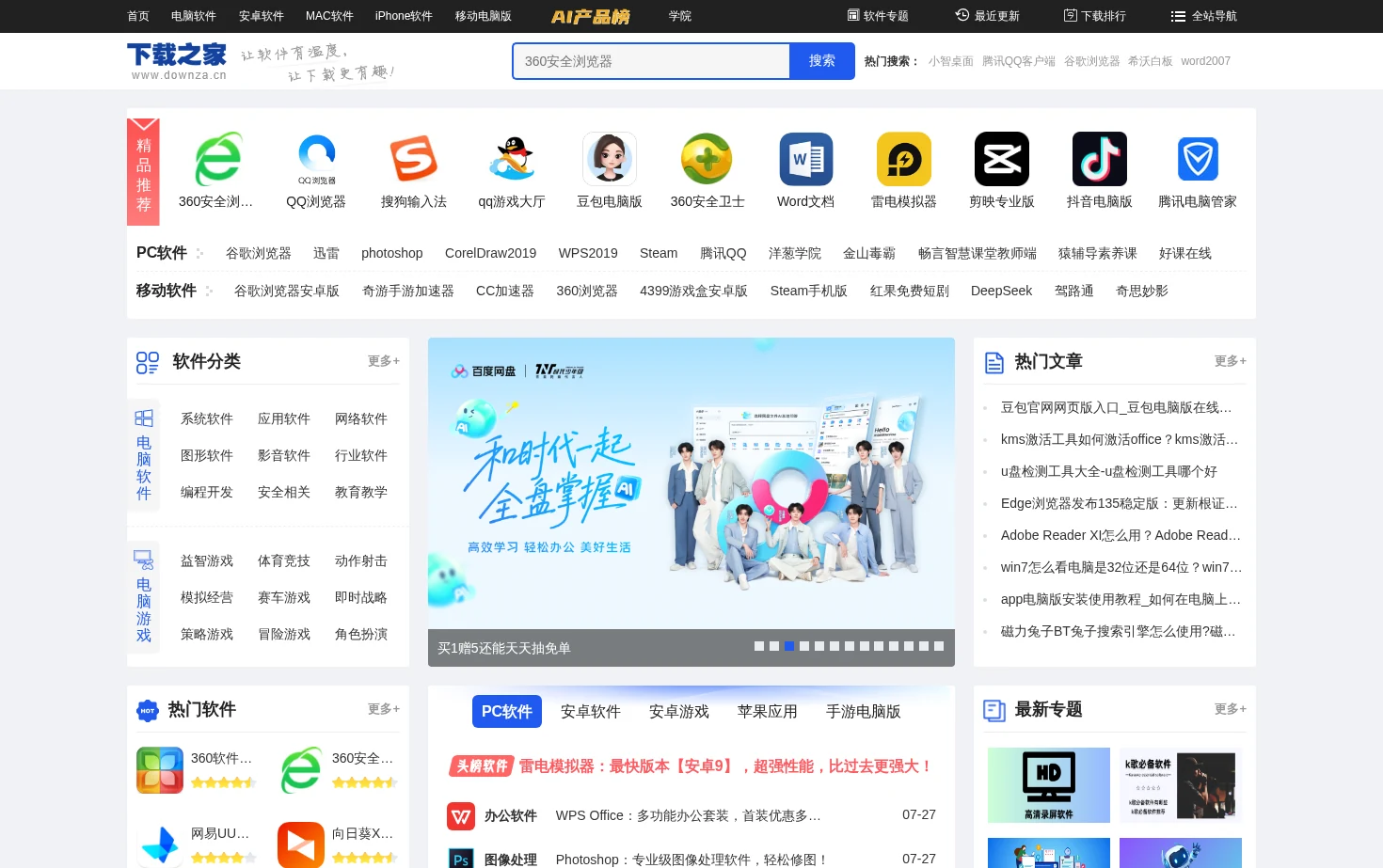This screenshot has height=868, width=1383.
Task: Click the 奇思妙影 link in 移动软件 row
Action: coord(1142,291)
